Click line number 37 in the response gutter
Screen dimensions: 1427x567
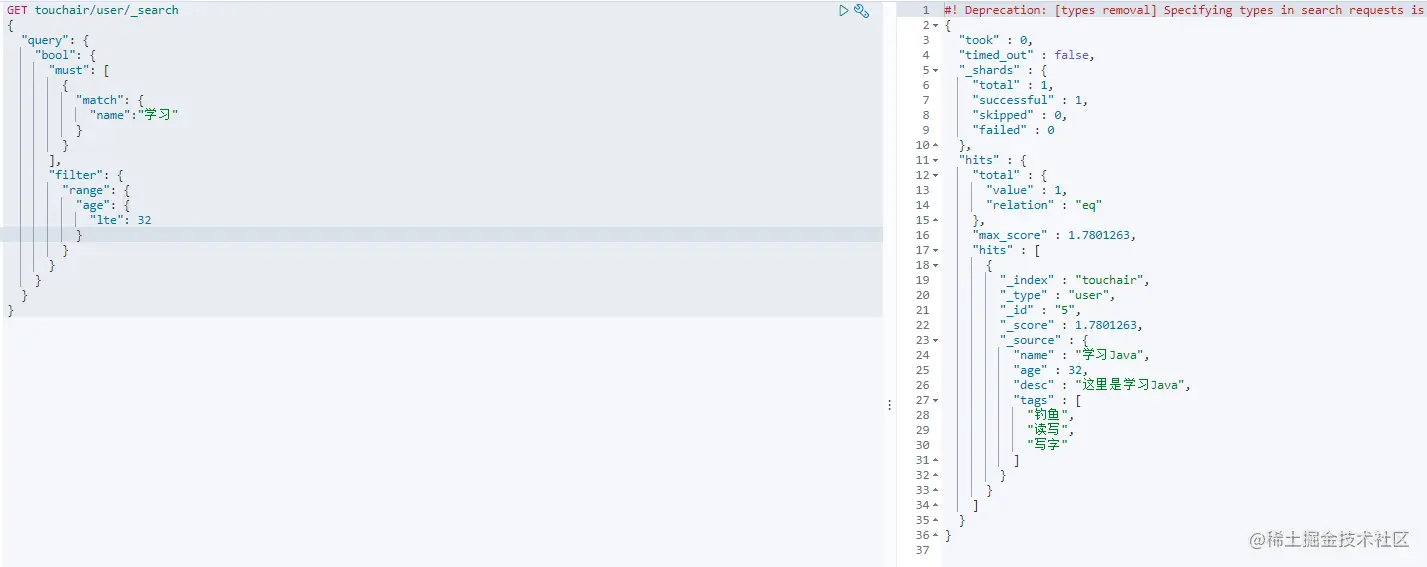[922, 550]
